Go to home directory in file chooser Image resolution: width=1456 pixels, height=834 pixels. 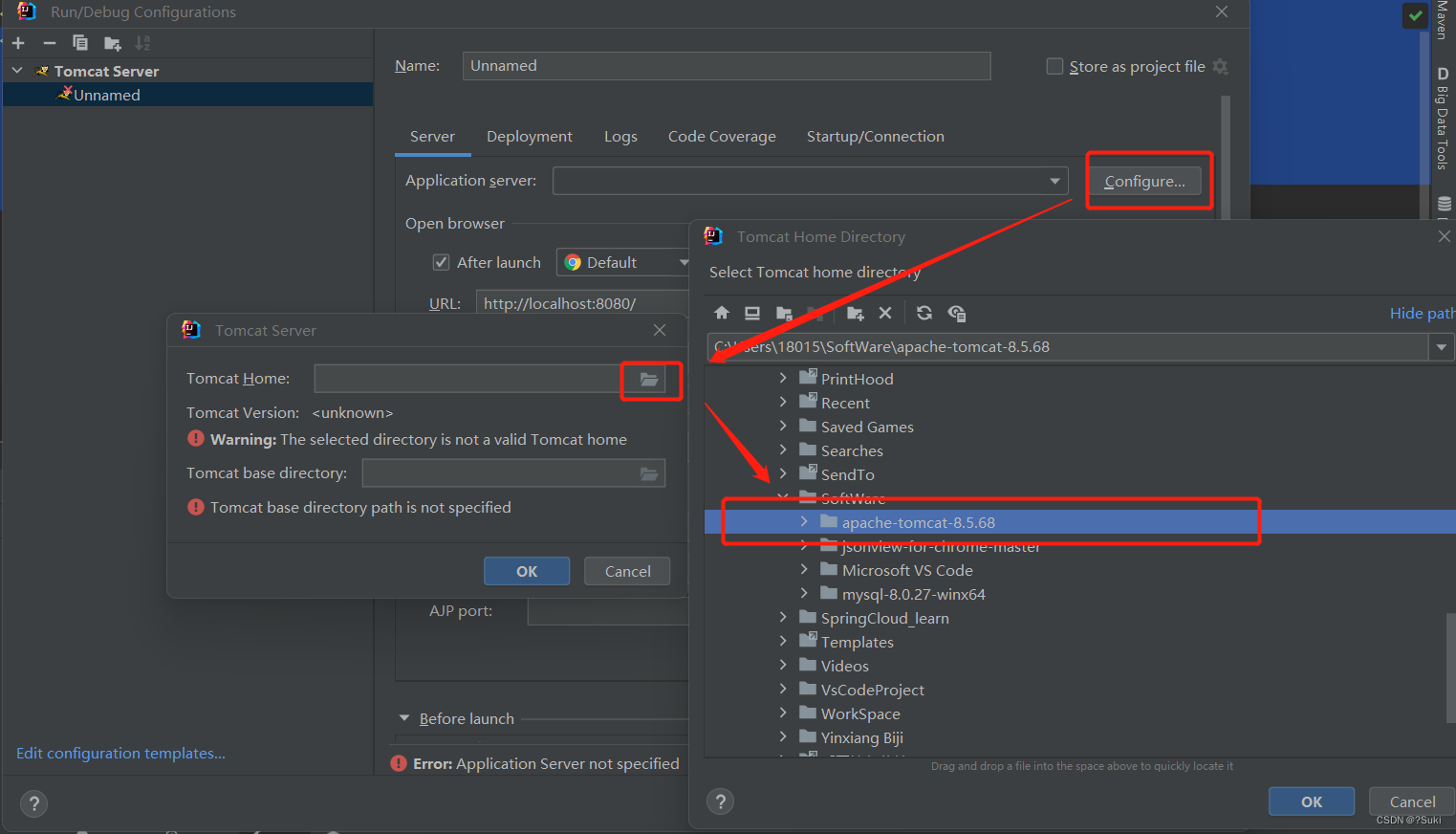(x=722, y=313)
